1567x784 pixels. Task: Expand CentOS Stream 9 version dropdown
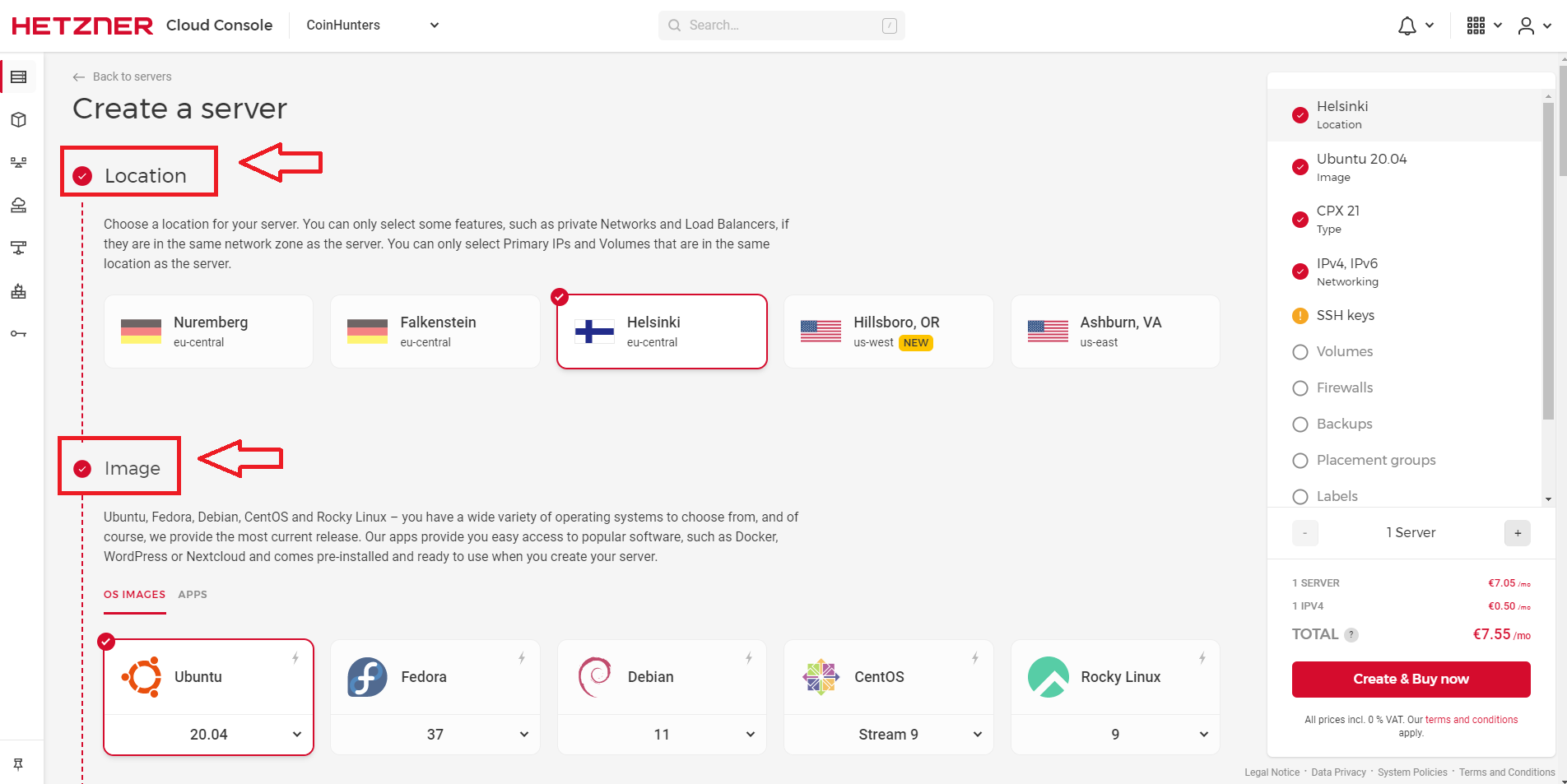[889, 735]
